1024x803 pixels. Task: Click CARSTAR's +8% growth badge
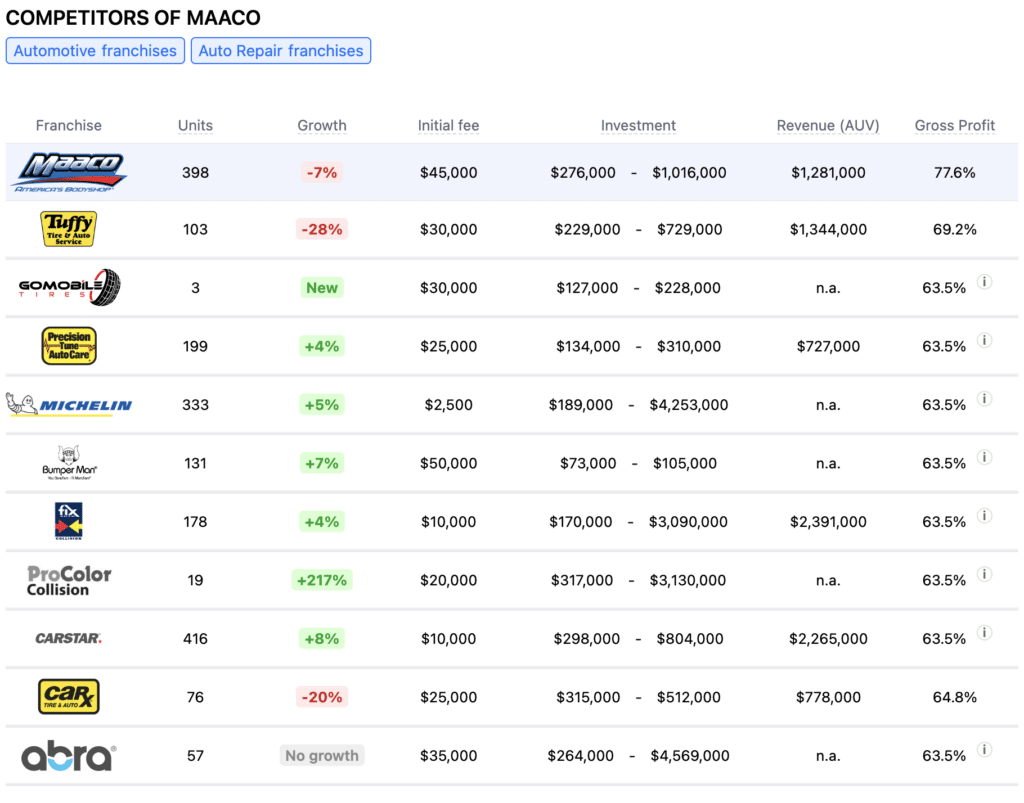coord(322,638)
